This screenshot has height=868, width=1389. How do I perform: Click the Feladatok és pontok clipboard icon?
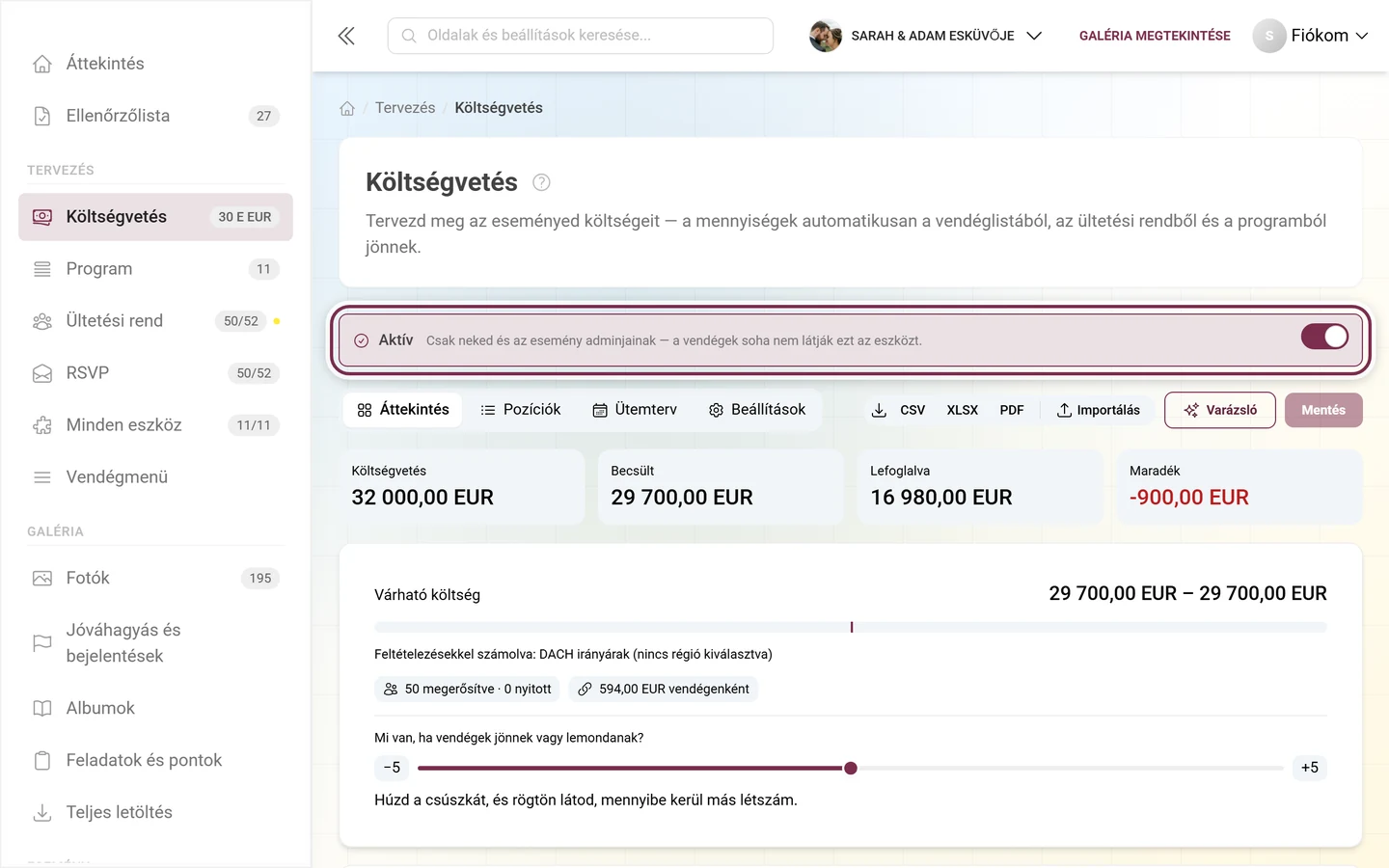coord(42,761)
